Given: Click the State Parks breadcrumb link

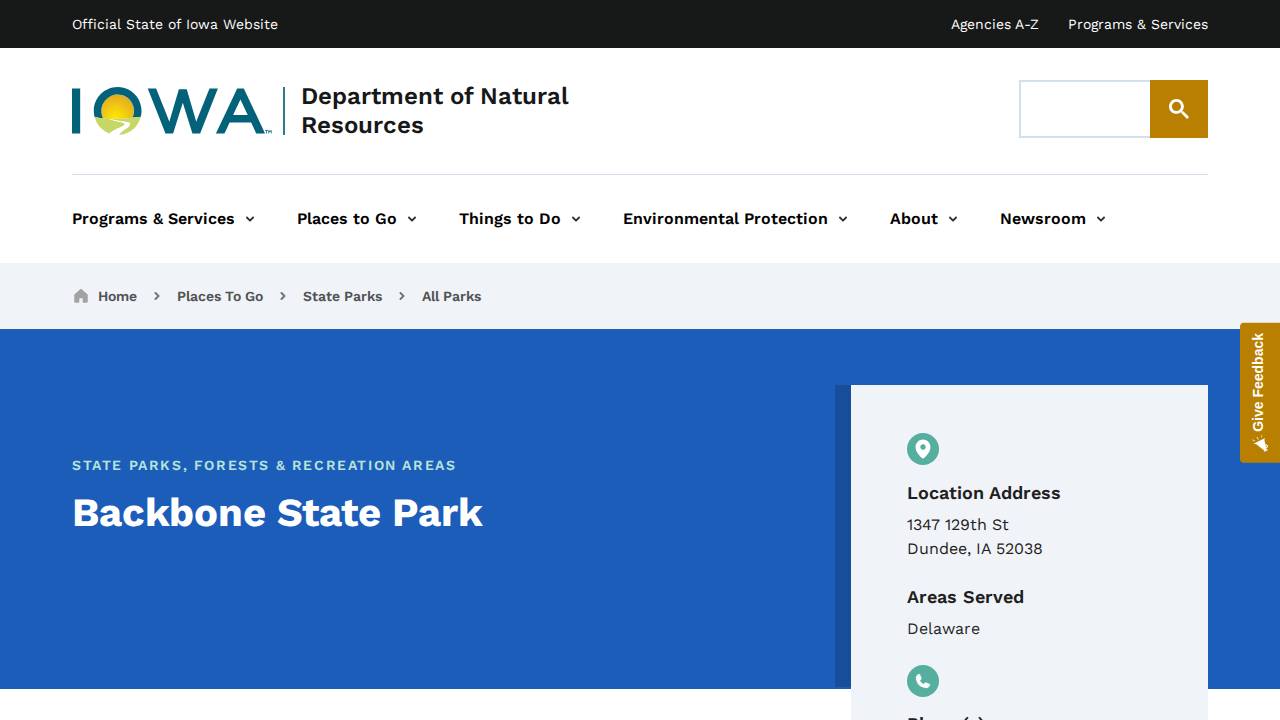Looking at the screenshot, I should coord(342,296).
